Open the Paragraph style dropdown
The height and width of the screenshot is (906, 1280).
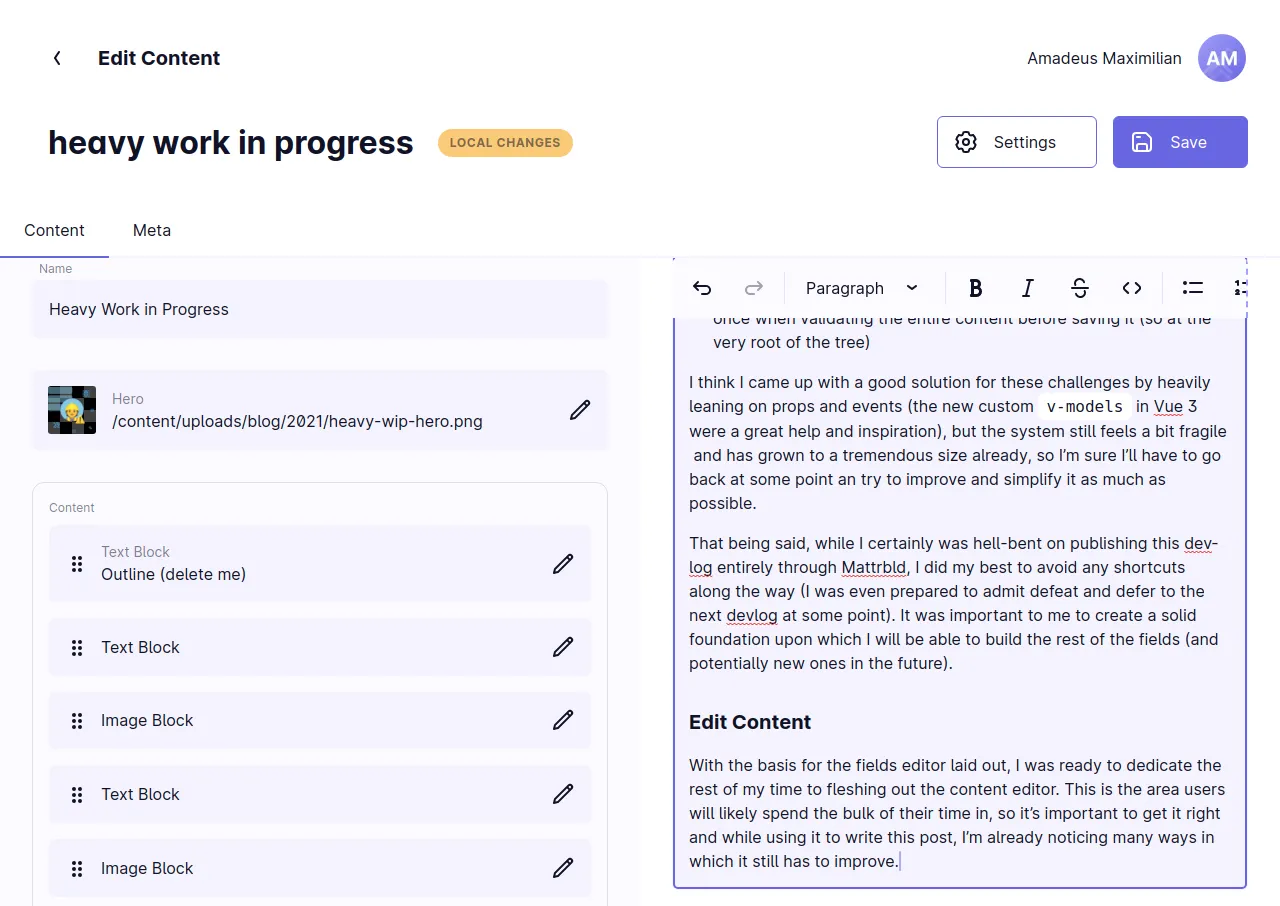[x=862, y=288]
